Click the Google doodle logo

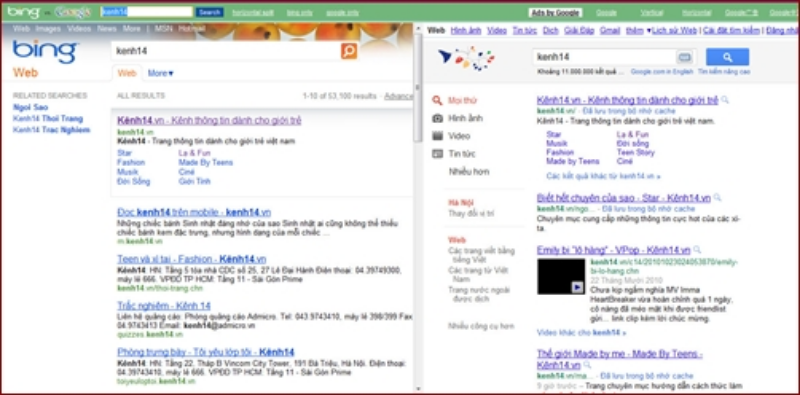click(x=467, y=58)
